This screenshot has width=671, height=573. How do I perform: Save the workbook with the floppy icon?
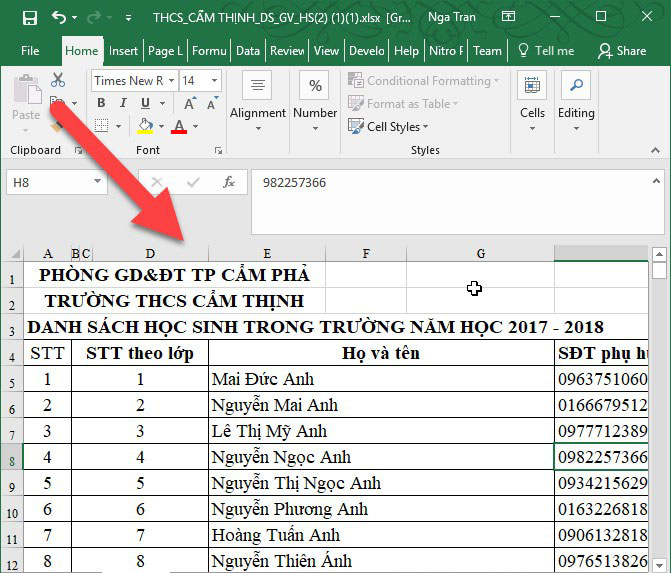tap(30, 18)
